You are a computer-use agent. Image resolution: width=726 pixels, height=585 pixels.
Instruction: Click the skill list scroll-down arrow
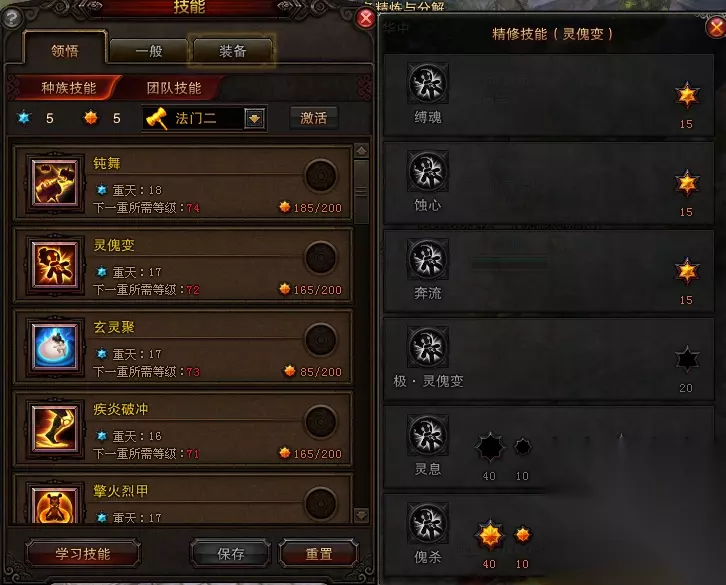click(x=361, y=515)
